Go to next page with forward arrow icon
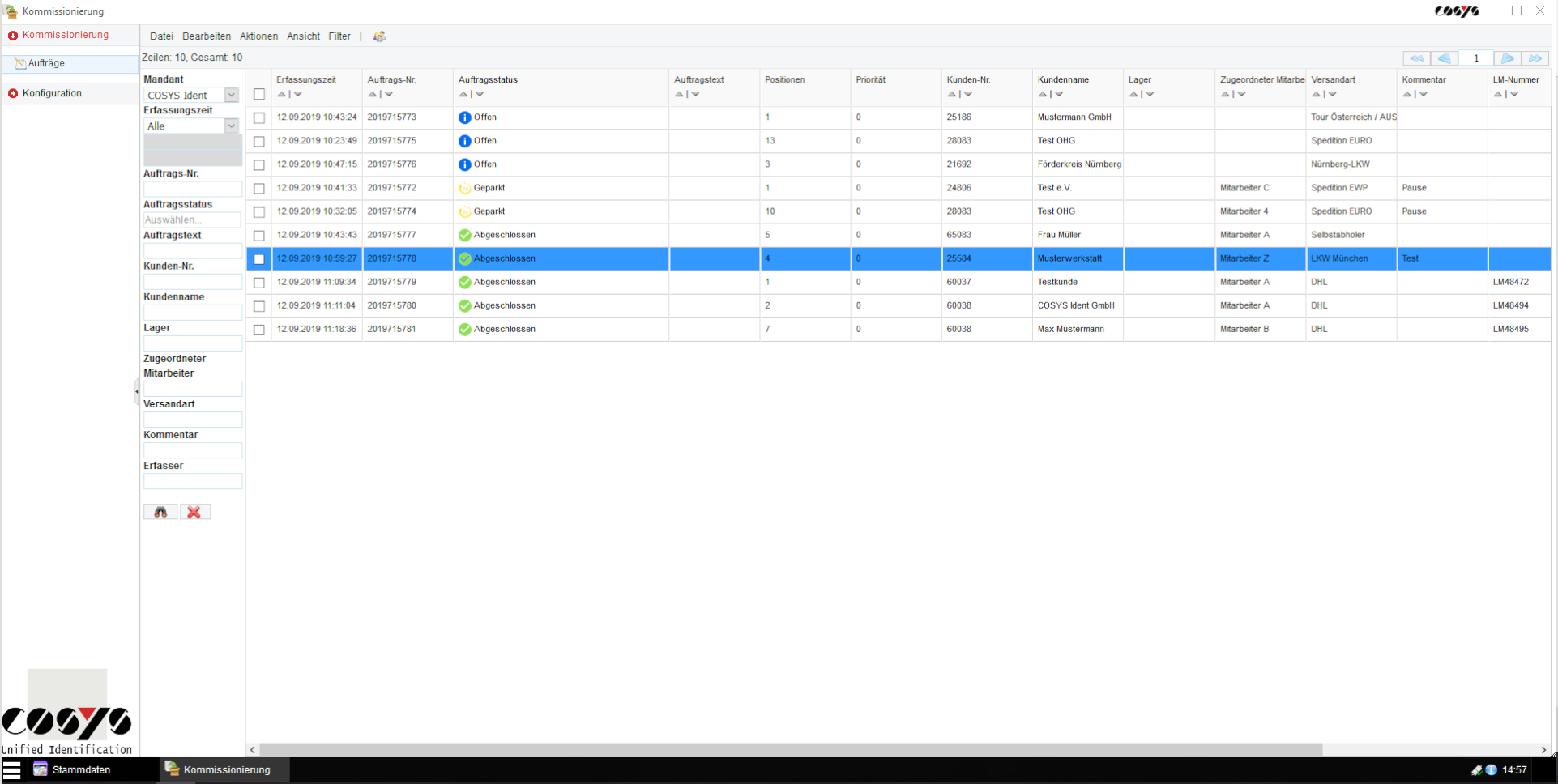1558x784 pixels. [1508, 58]
